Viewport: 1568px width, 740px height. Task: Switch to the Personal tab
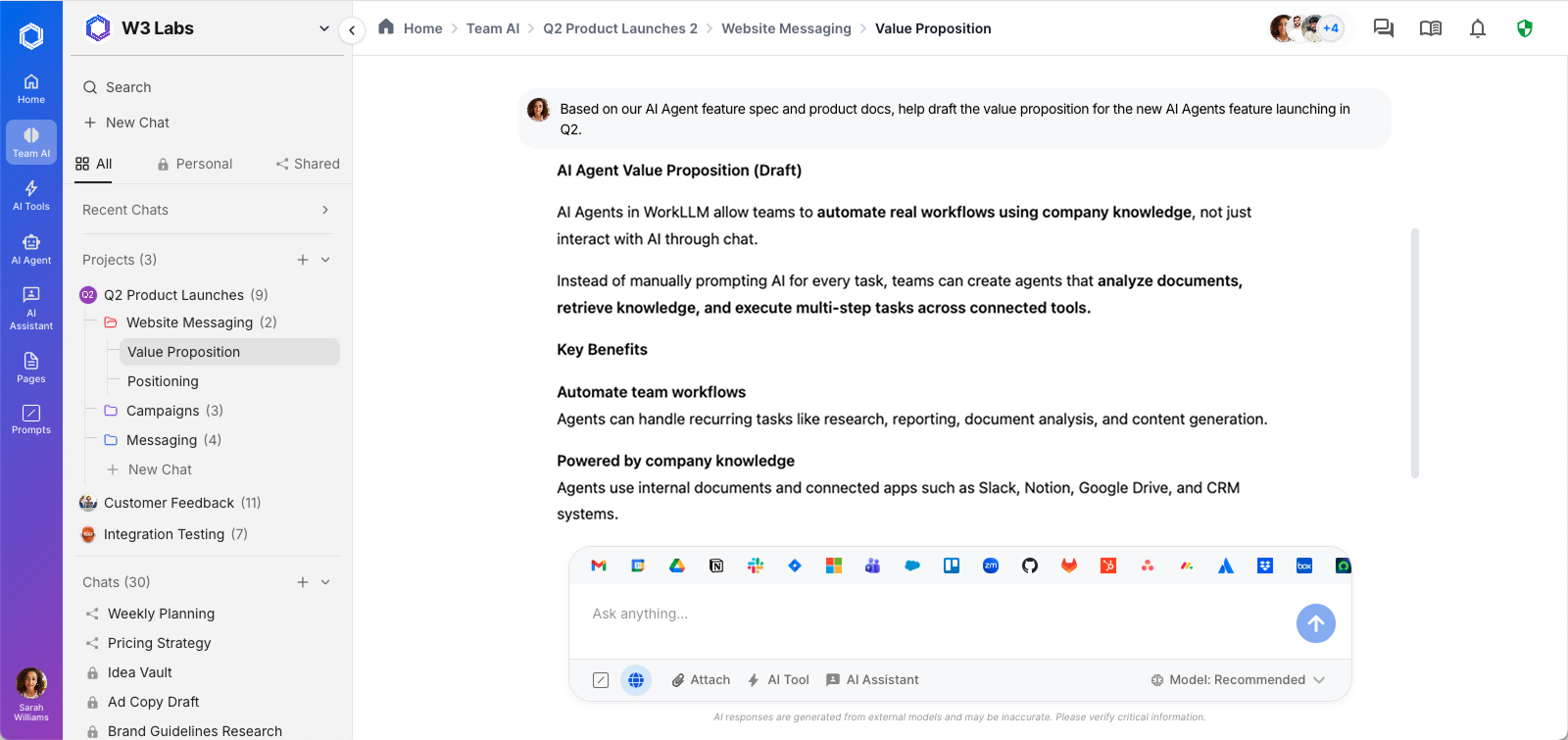coord(195,164)
